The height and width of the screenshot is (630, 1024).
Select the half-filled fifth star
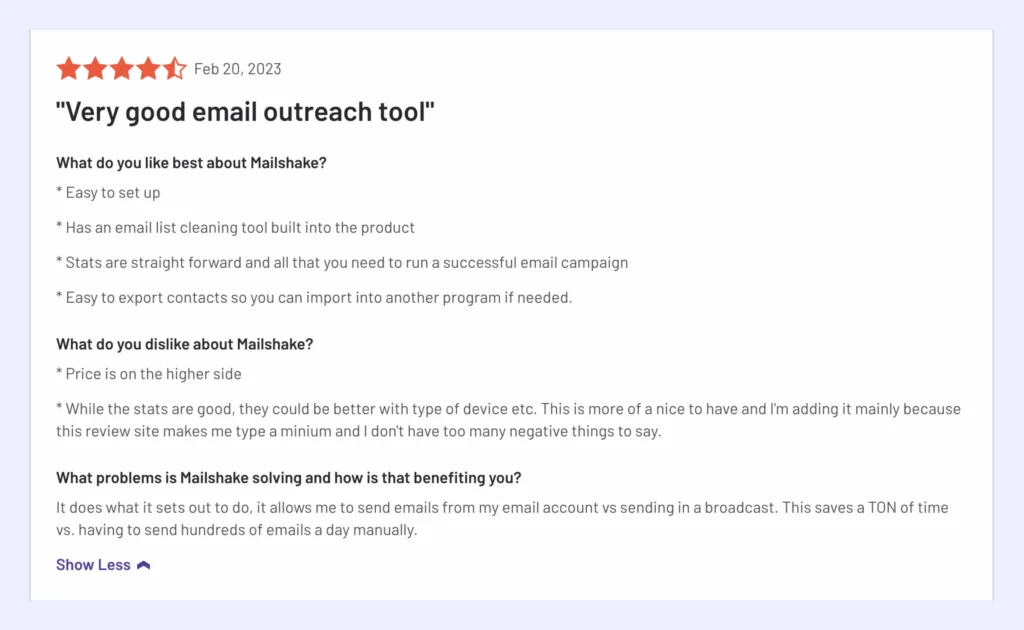[176, 68]
